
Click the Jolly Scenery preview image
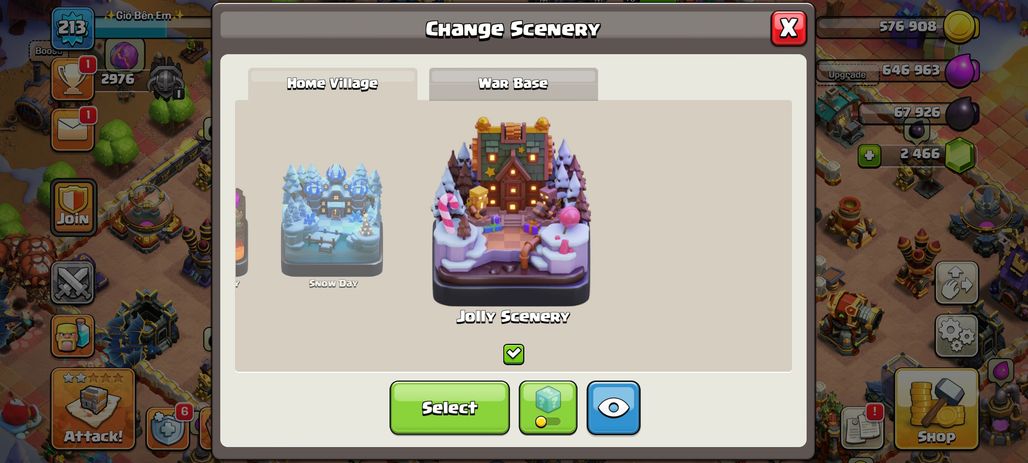(x=511, y=211)
